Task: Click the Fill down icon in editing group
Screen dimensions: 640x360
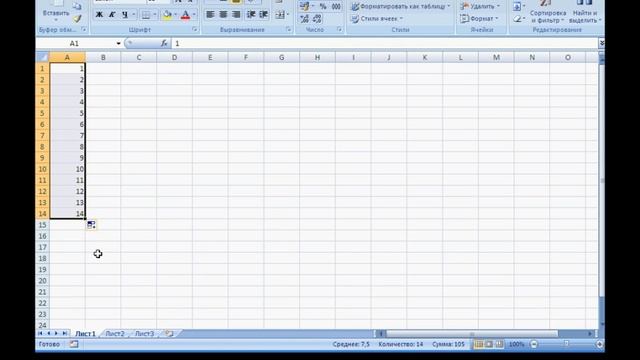Action: point(517,6)
